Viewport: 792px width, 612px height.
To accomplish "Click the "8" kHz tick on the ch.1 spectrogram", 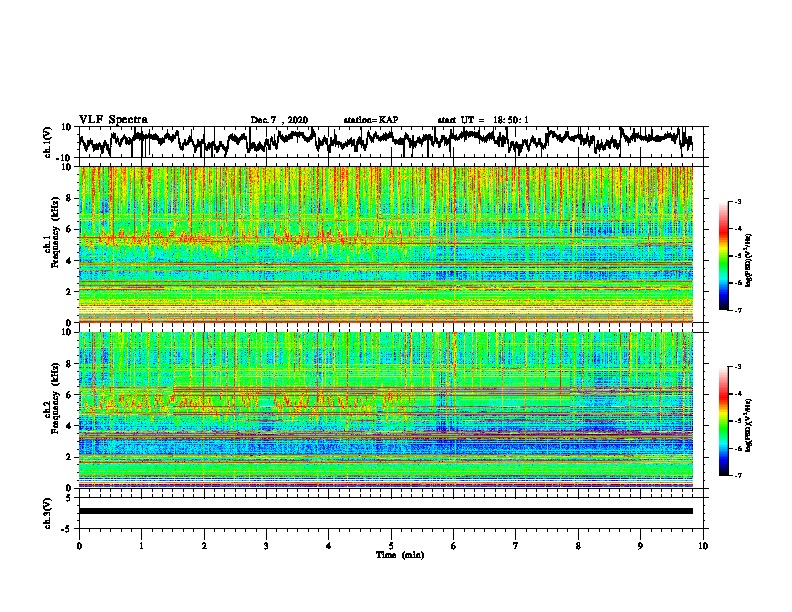I will [x=69, y=198].
